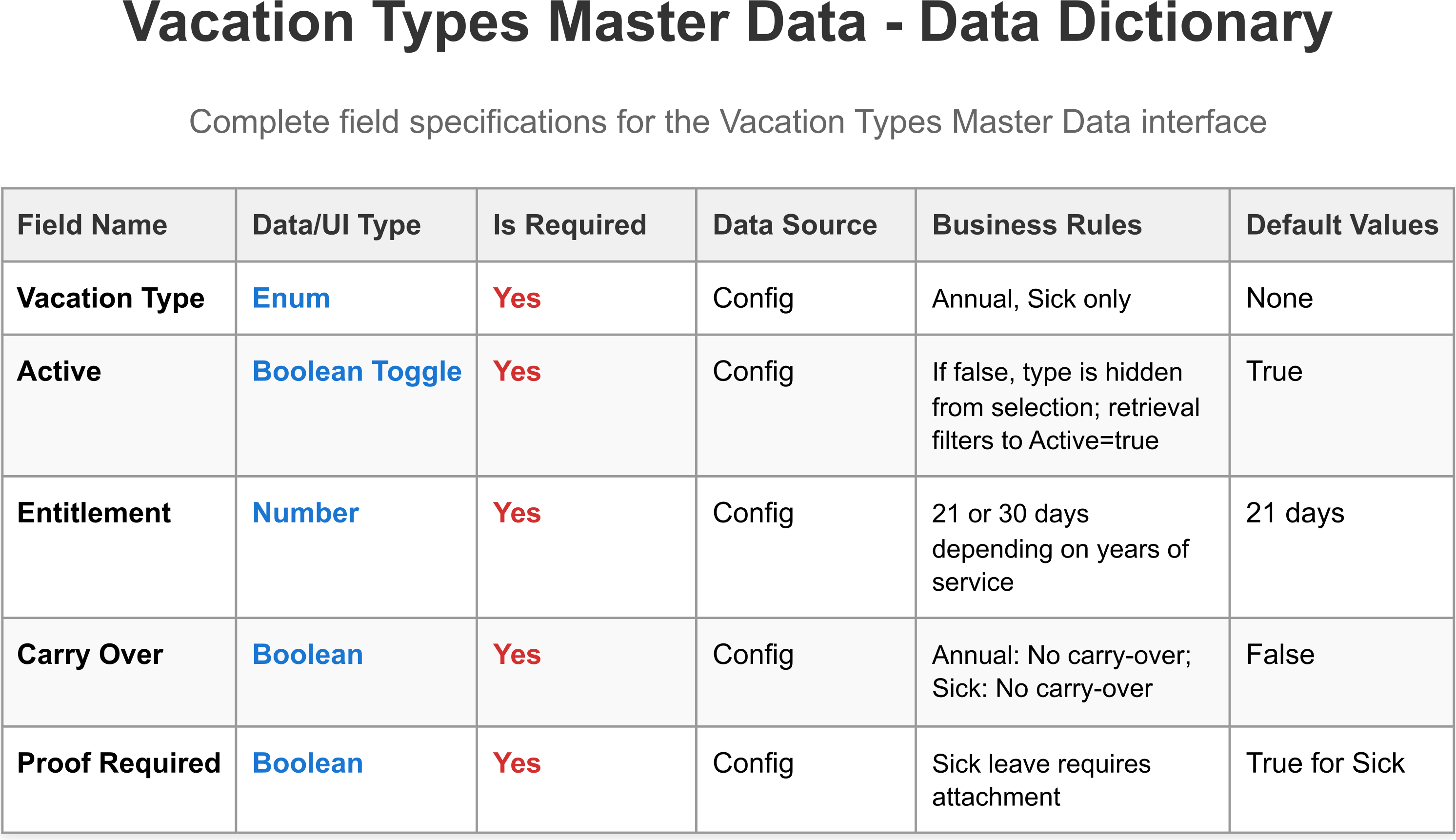Click the Annual, Sick only rule text
Viewport: 1456px width, 840px height.
[x=1031, y=299]
